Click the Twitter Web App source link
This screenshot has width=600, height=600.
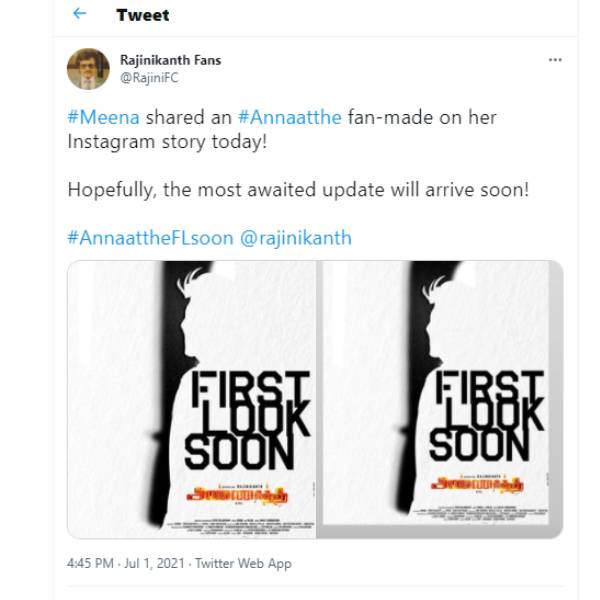tap(243, 563)
